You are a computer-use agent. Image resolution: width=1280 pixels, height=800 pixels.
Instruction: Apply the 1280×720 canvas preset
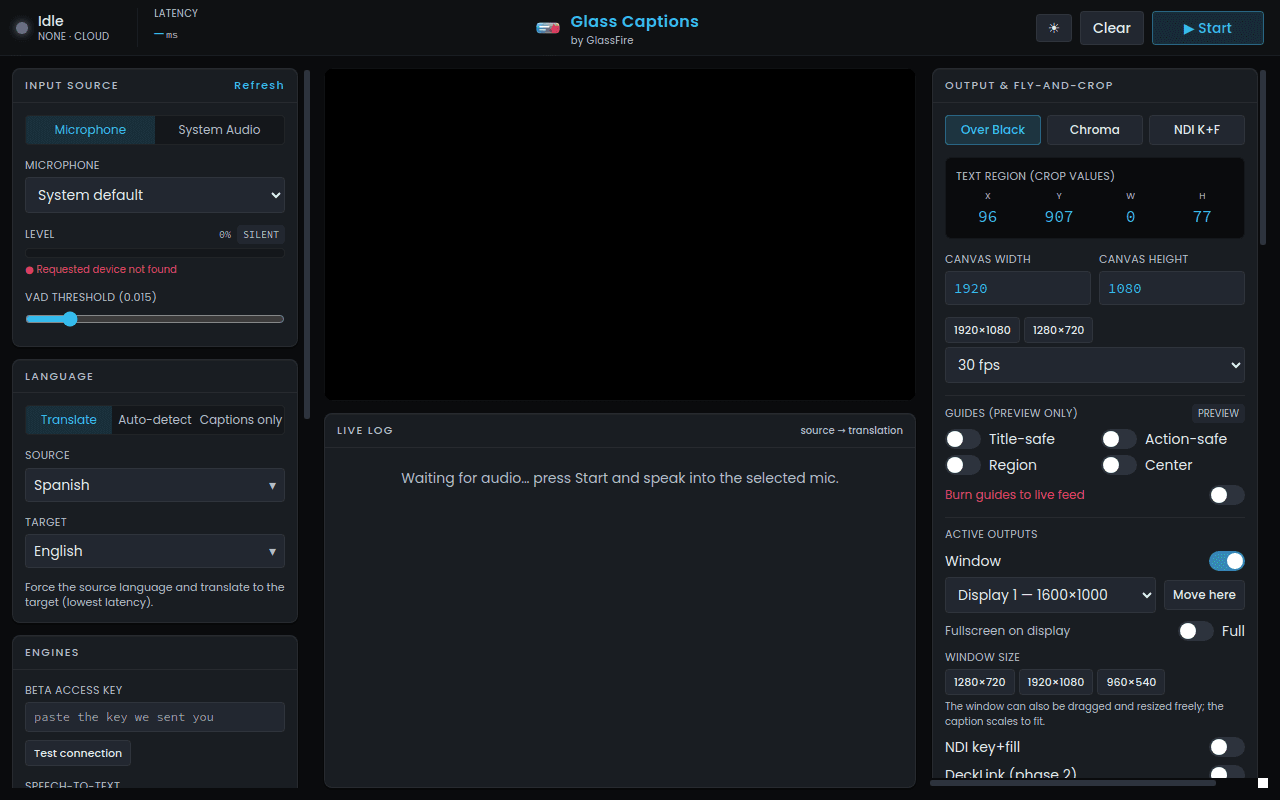[x=1059, y=330]
